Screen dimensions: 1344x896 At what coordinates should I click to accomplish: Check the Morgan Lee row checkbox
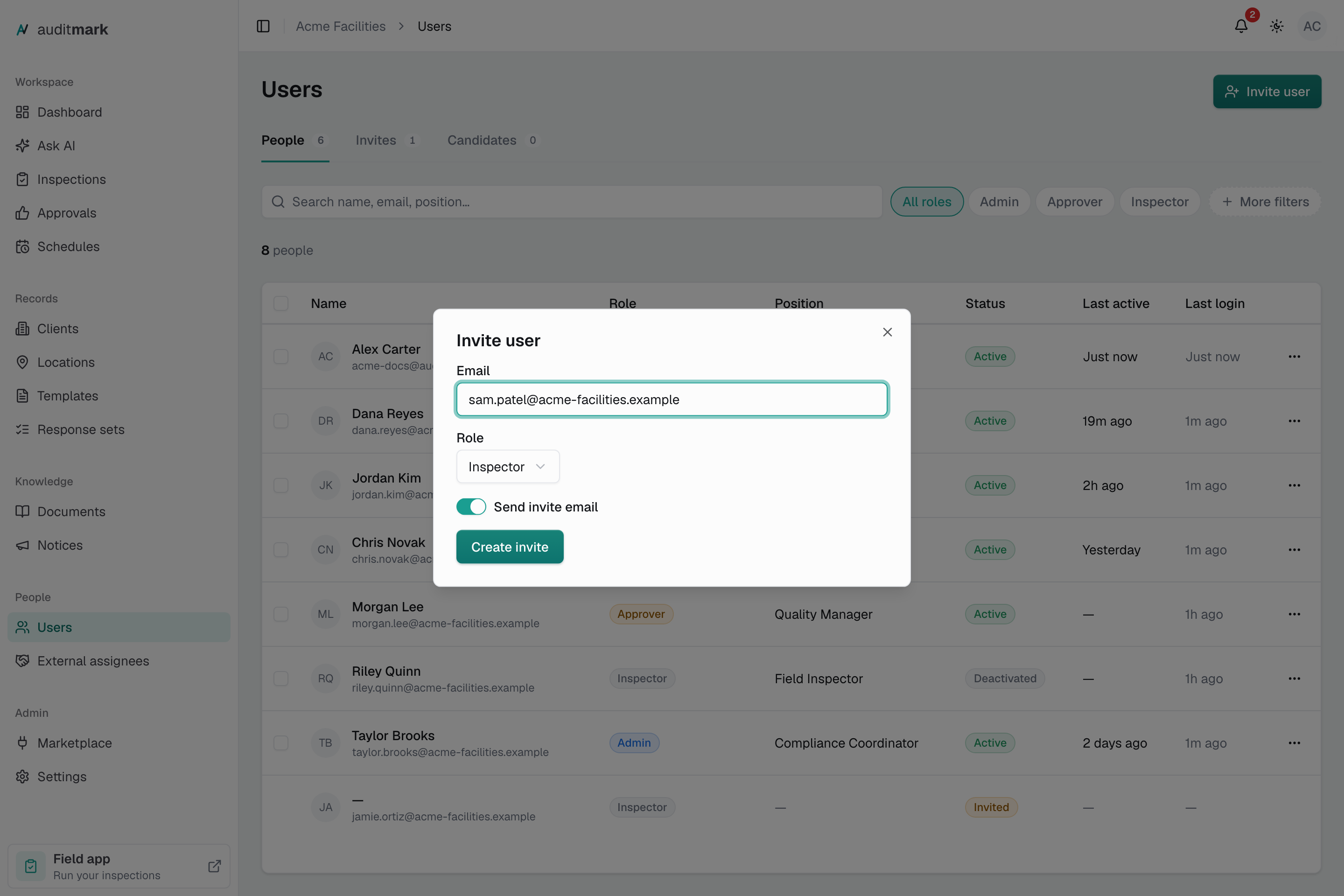[x=280, y=614]
